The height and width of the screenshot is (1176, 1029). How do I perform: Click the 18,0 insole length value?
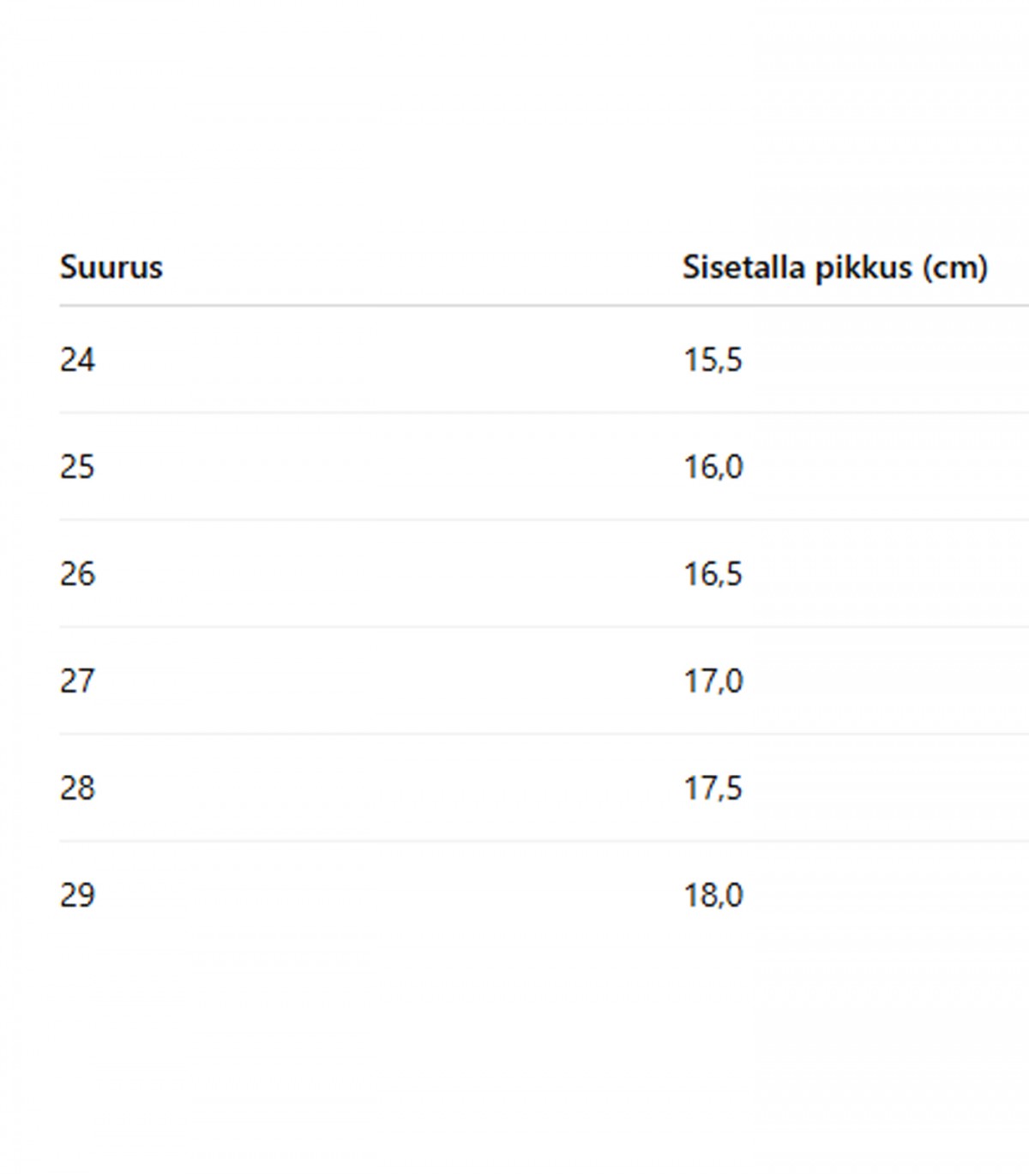713,896
